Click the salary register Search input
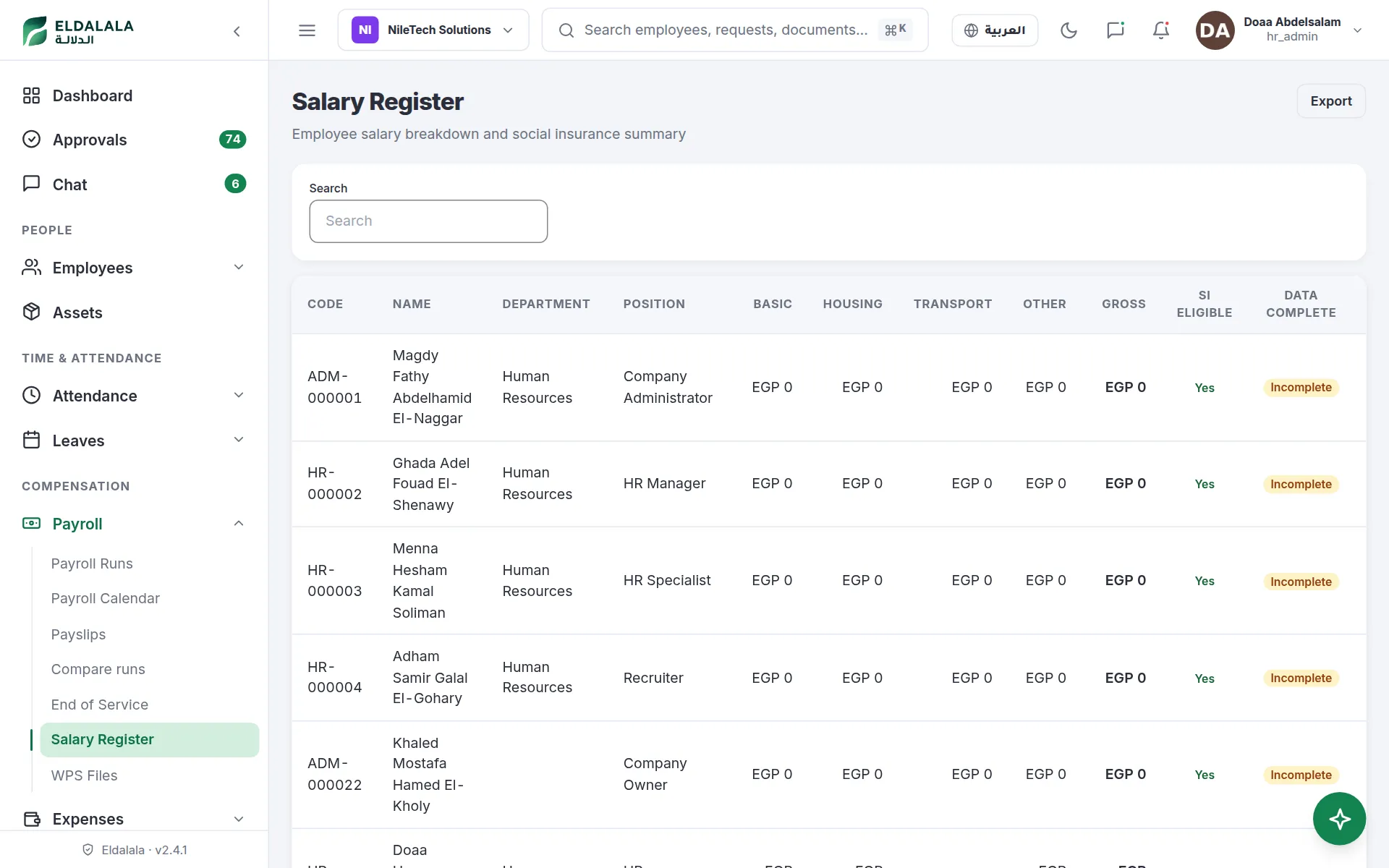 click(428, 221)
